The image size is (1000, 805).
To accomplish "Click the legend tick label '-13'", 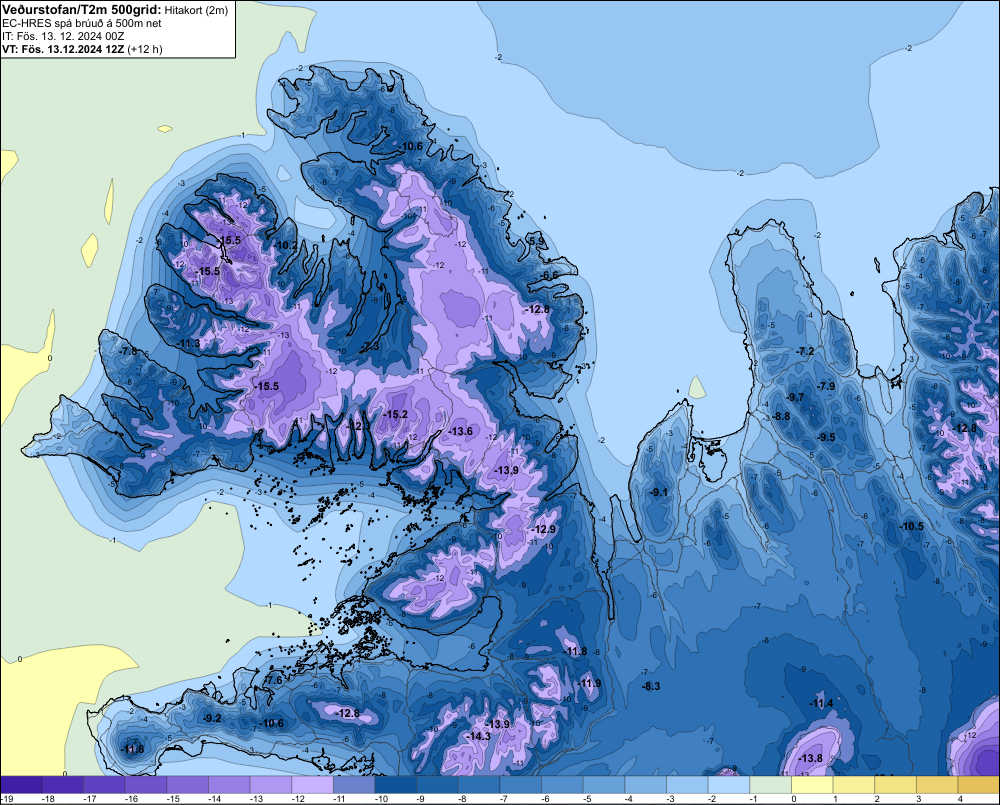I will click(x=256, y=799).
